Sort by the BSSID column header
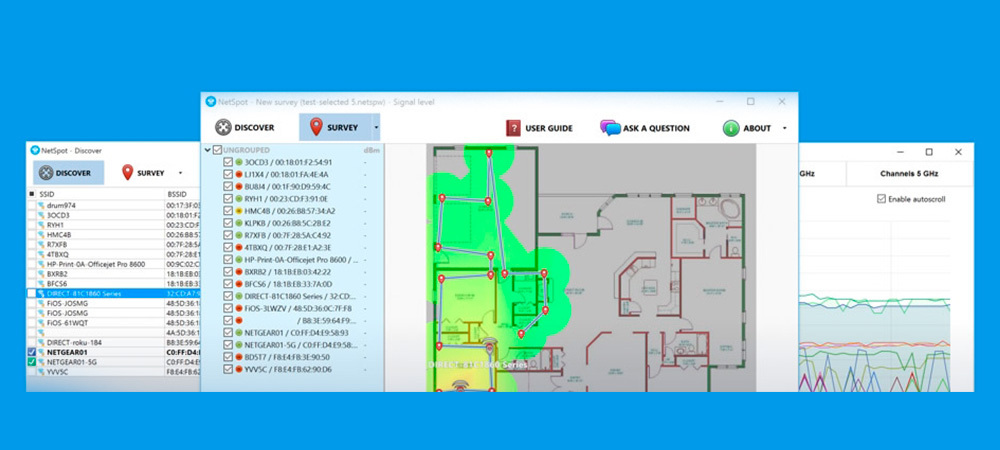The image size is (1000, 450). (x=177, y=193)
